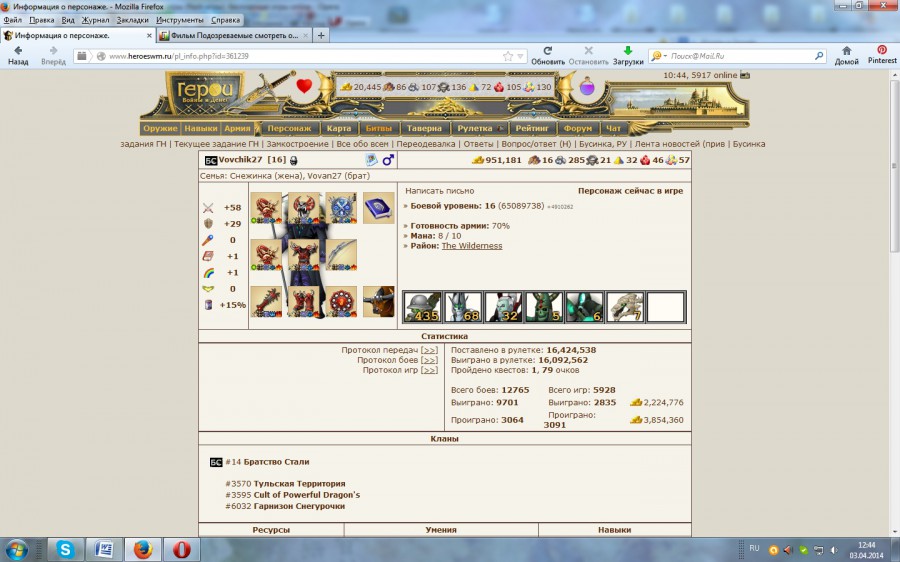Open the Правка menu

click(x=41, y=20)
